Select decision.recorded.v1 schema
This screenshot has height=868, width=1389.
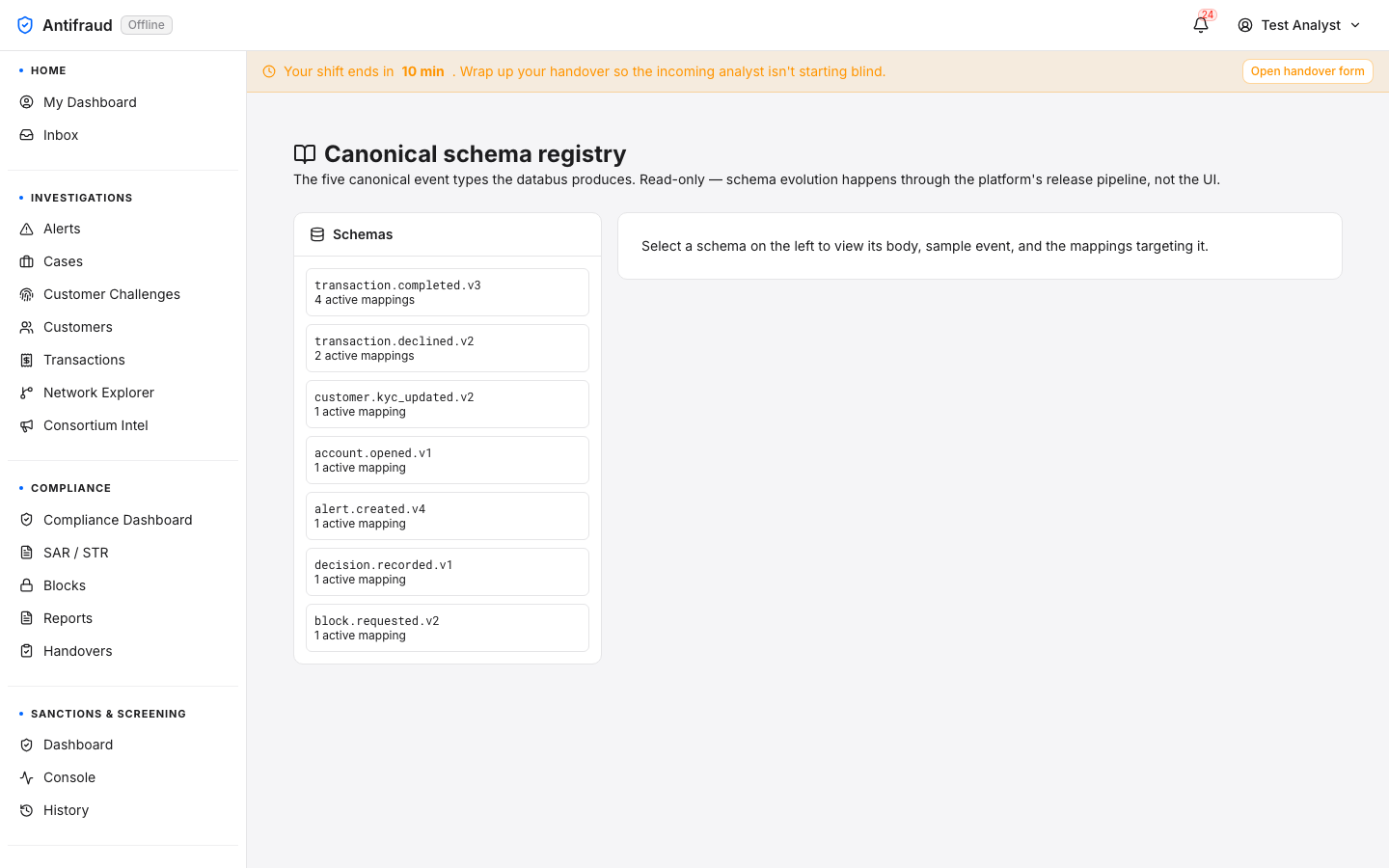coord(448,572)
